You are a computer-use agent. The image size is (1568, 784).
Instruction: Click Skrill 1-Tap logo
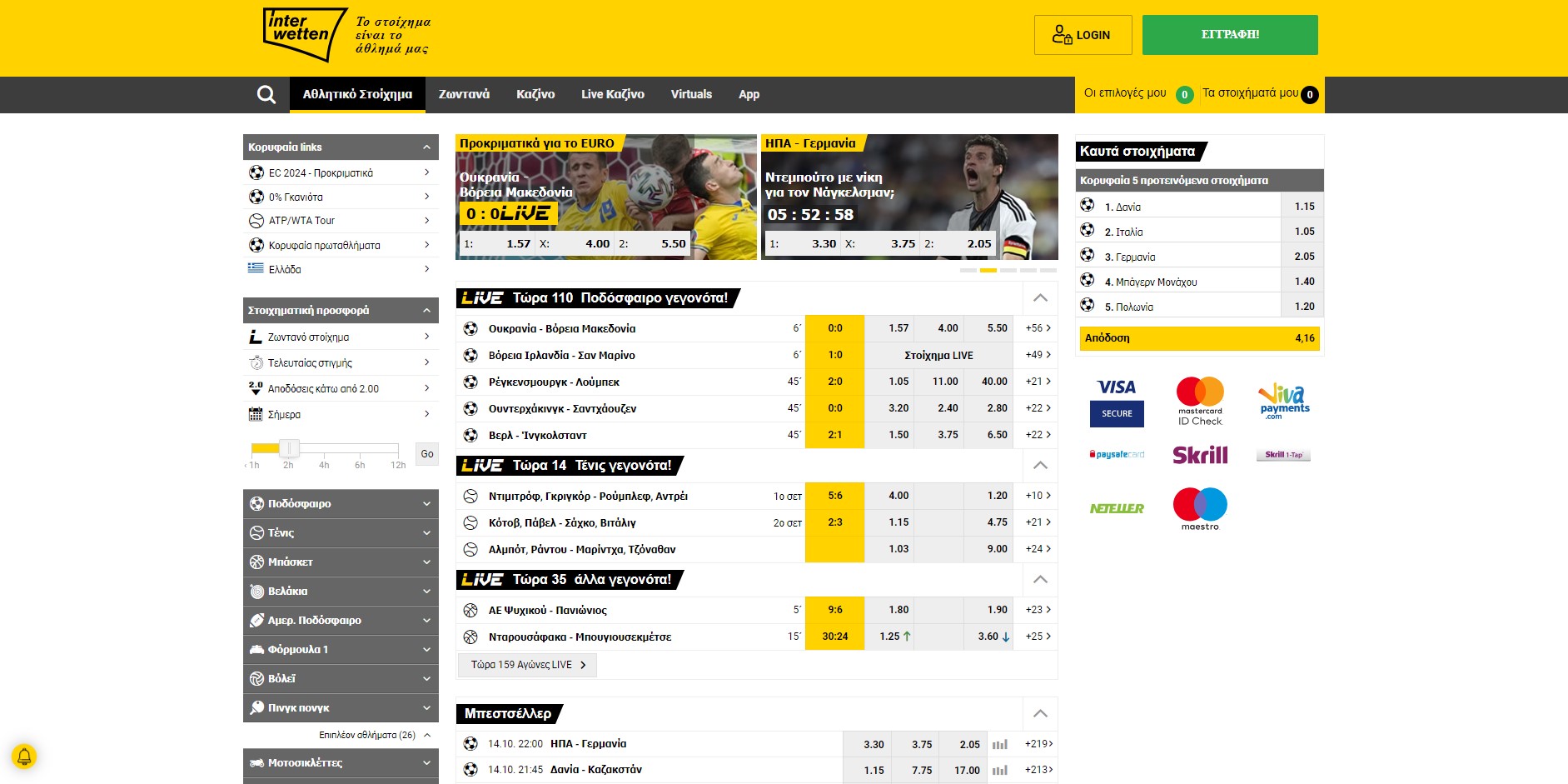(1284, 455)
